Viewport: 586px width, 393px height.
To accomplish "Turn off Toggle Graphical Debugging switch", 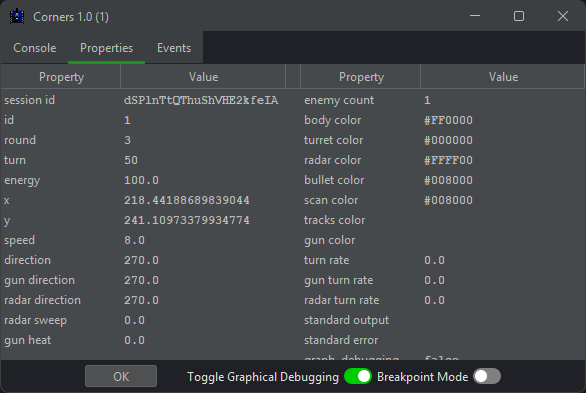I will point(358,376).
